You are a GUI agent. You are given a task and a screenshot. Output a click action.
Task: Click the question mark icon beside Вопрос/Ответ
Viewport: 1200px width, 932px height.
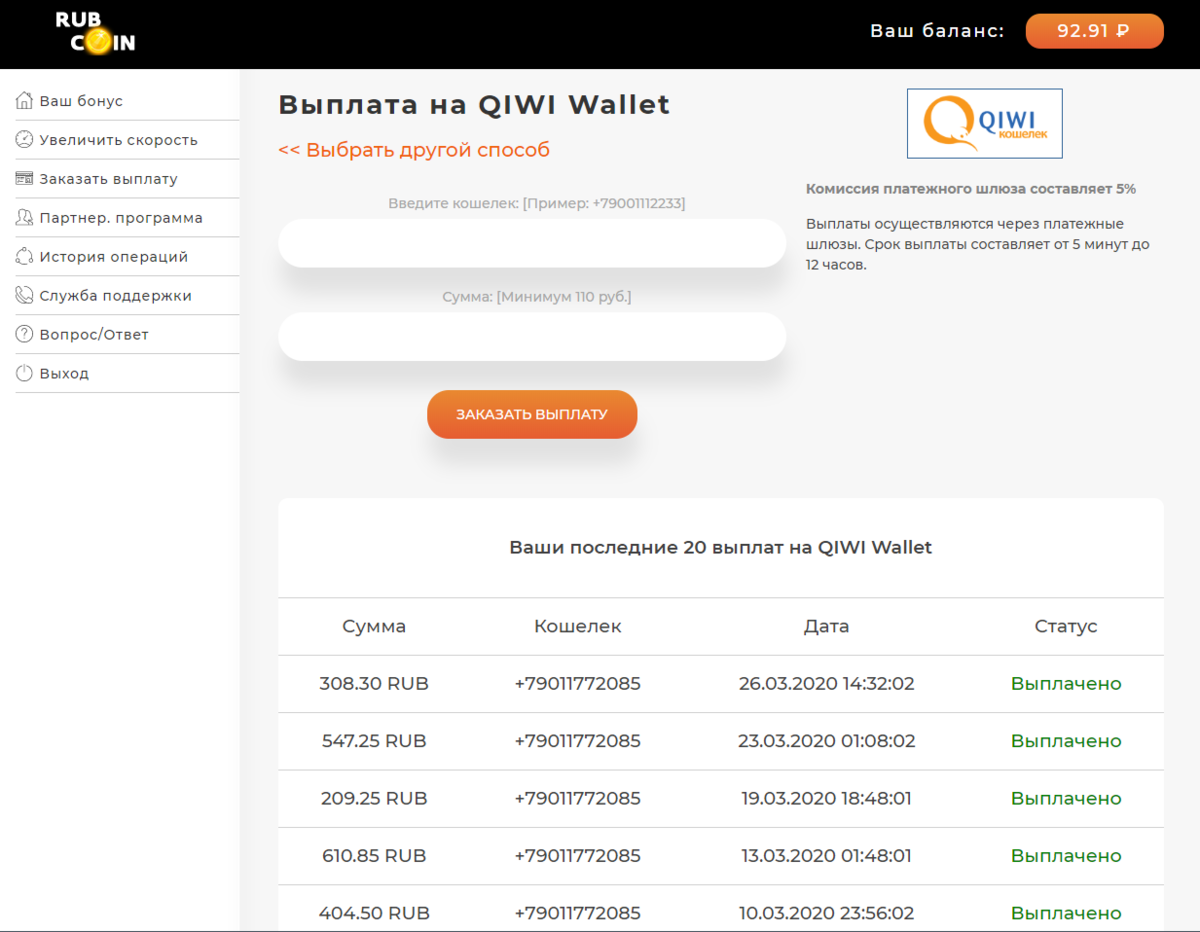(25, 335)
